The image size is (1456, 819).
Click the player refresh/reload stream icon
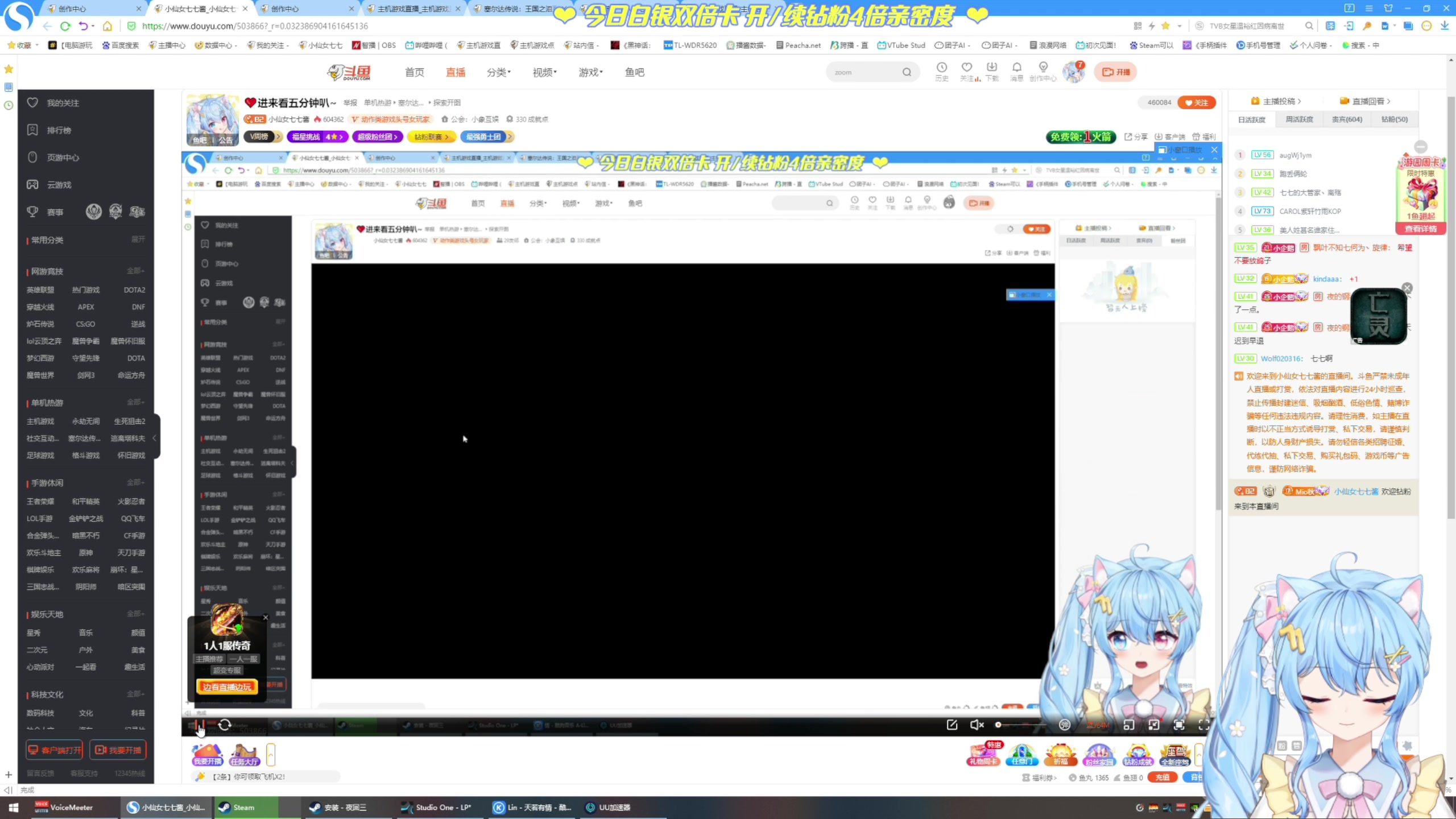click(x=225, y=725)
